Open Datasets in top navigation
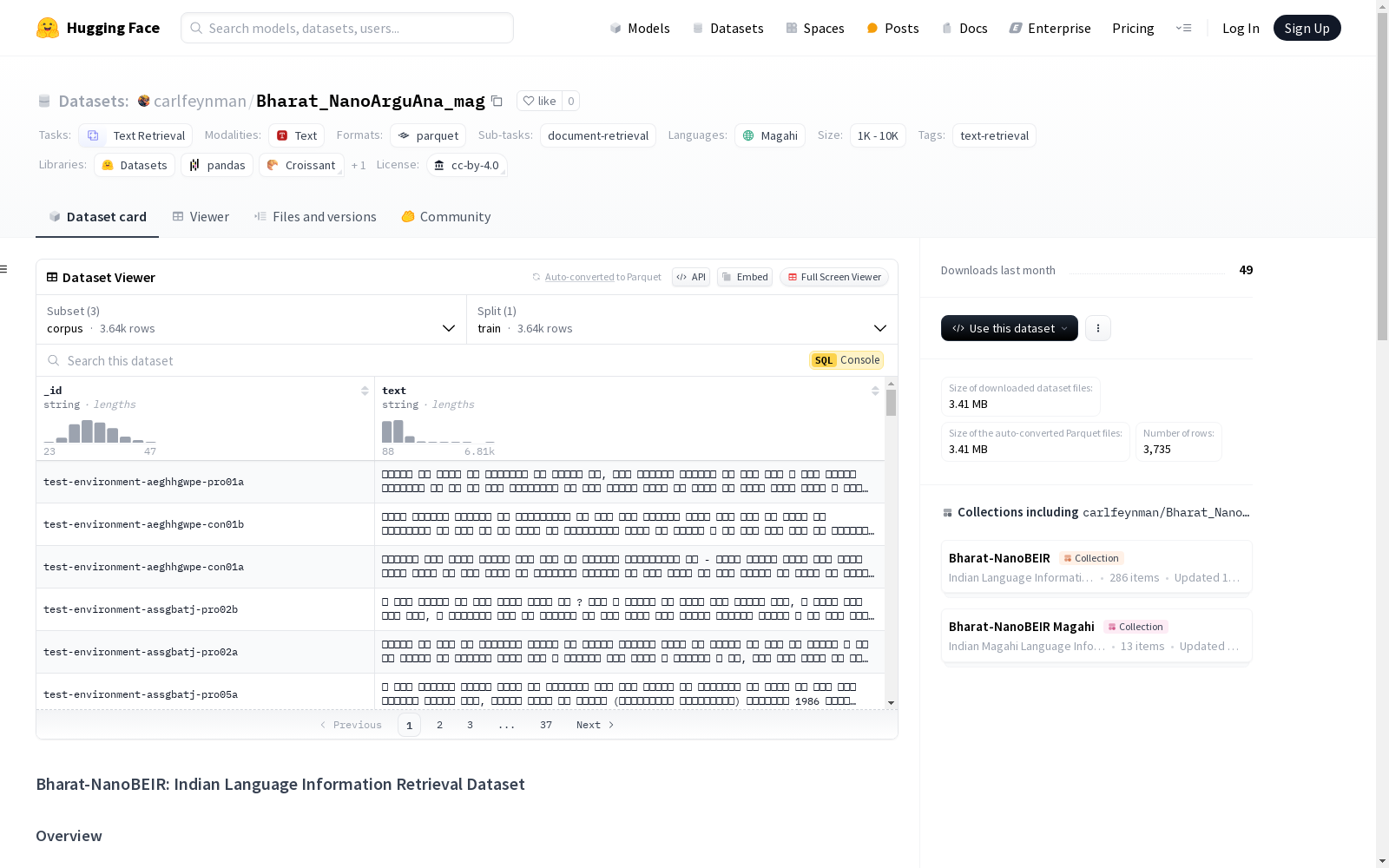The height and width of the screenshot is (868, 1389). tap(727, 28)
